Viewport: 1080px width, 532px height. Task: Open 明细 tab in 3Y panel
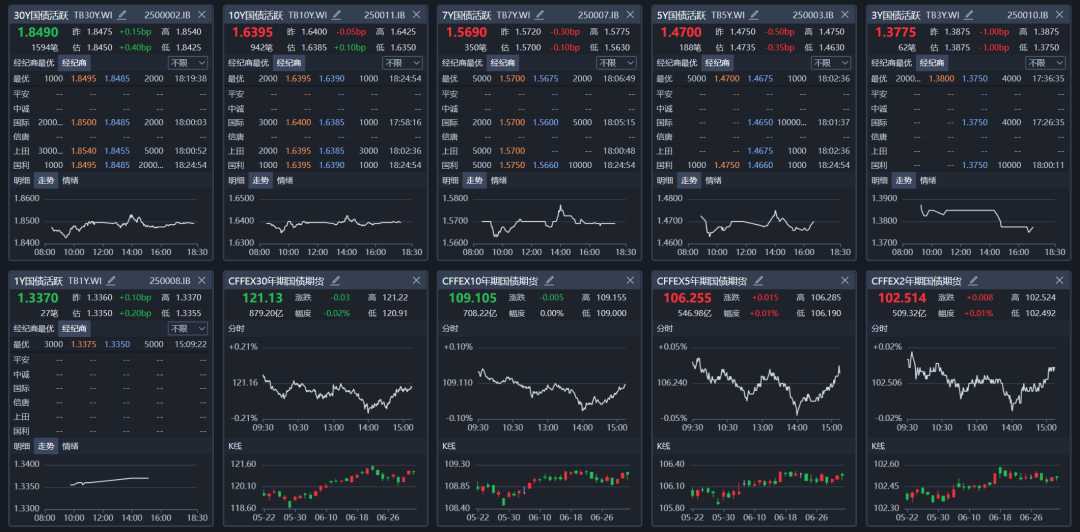[x=880, y=181]
